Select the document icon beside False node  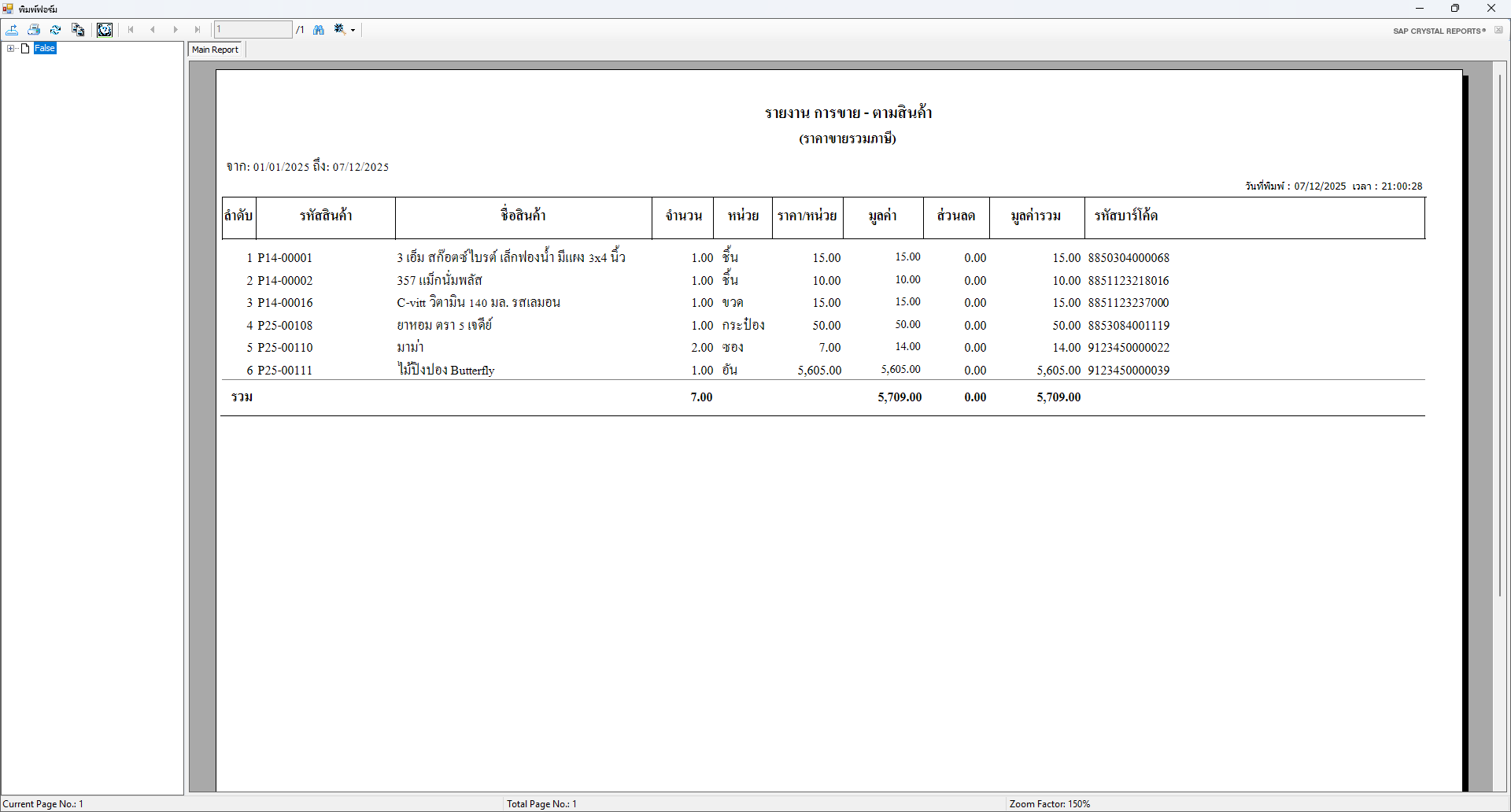coord(24,48)
